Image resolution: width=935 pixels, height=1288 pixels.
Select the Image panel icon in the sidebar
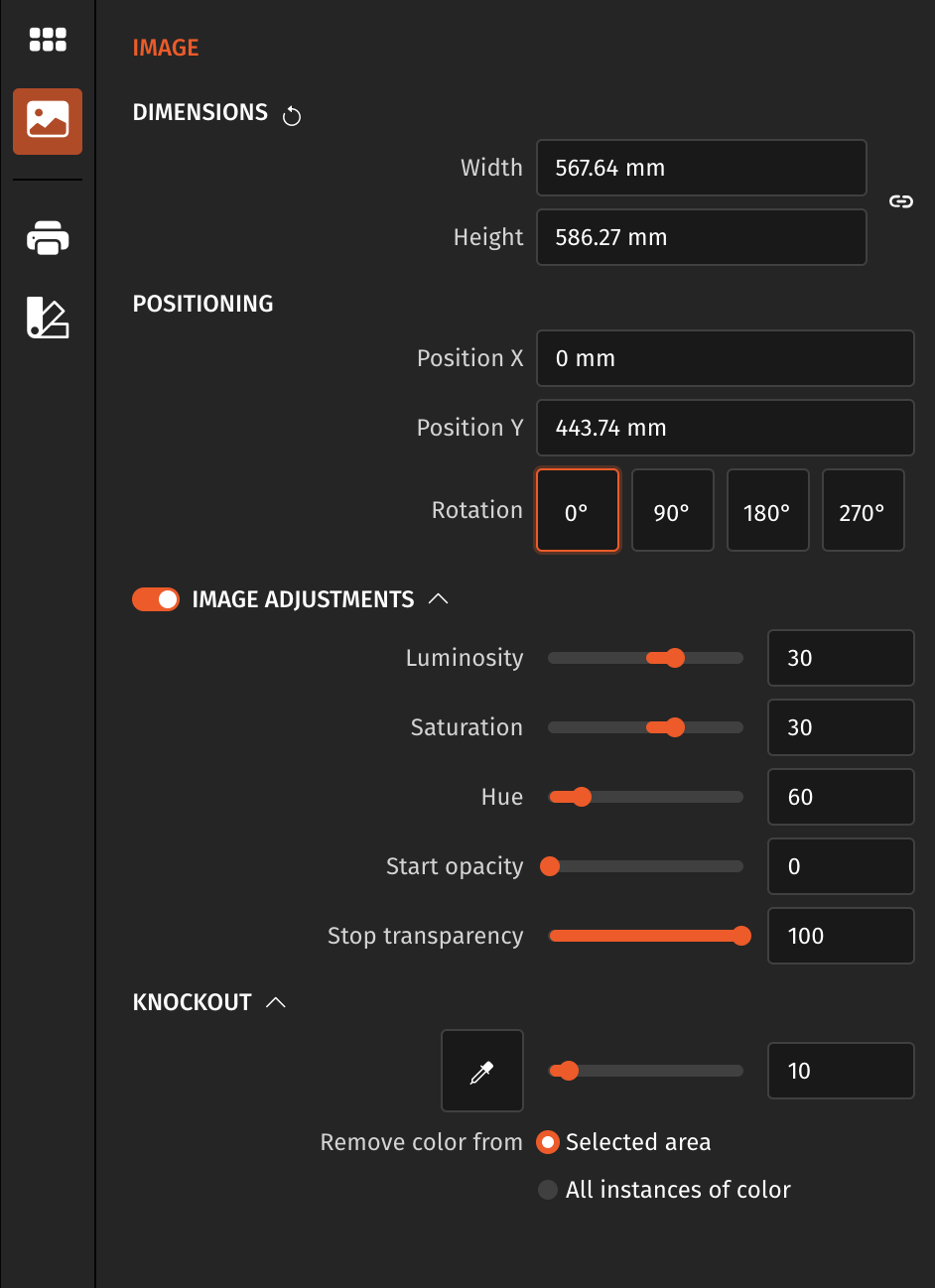coord(47,121)
